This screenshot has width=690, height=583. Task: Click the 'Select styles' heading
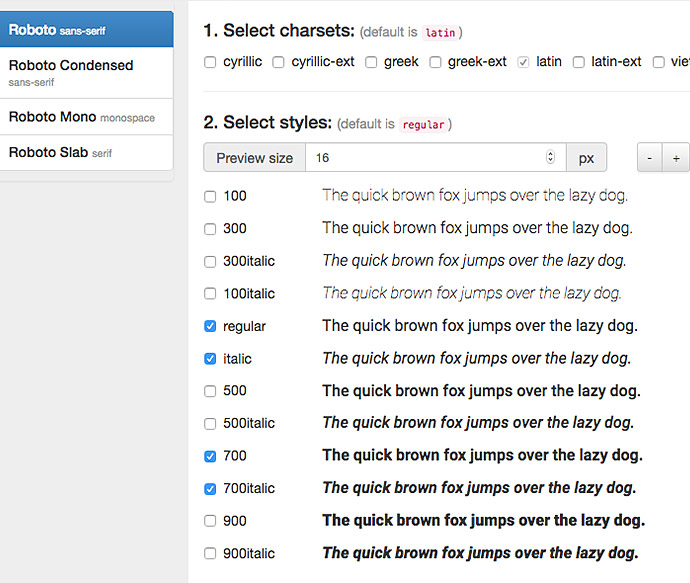coord(268,122)
